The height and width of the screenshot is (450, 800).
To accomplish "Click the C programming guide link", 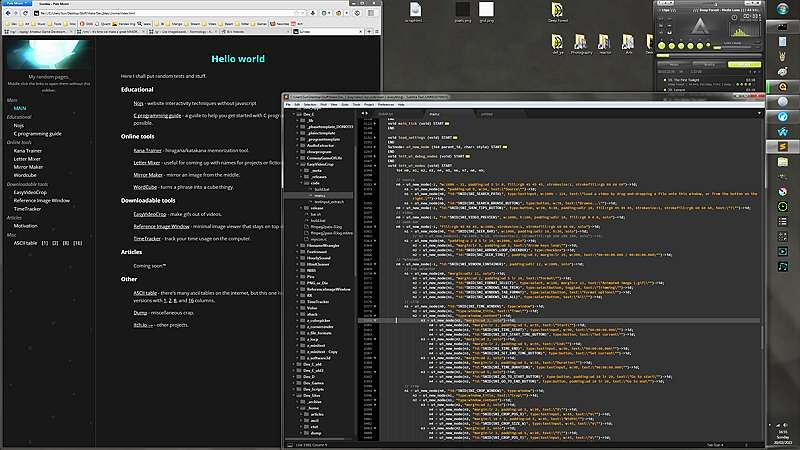I will [x=158, y=115].
